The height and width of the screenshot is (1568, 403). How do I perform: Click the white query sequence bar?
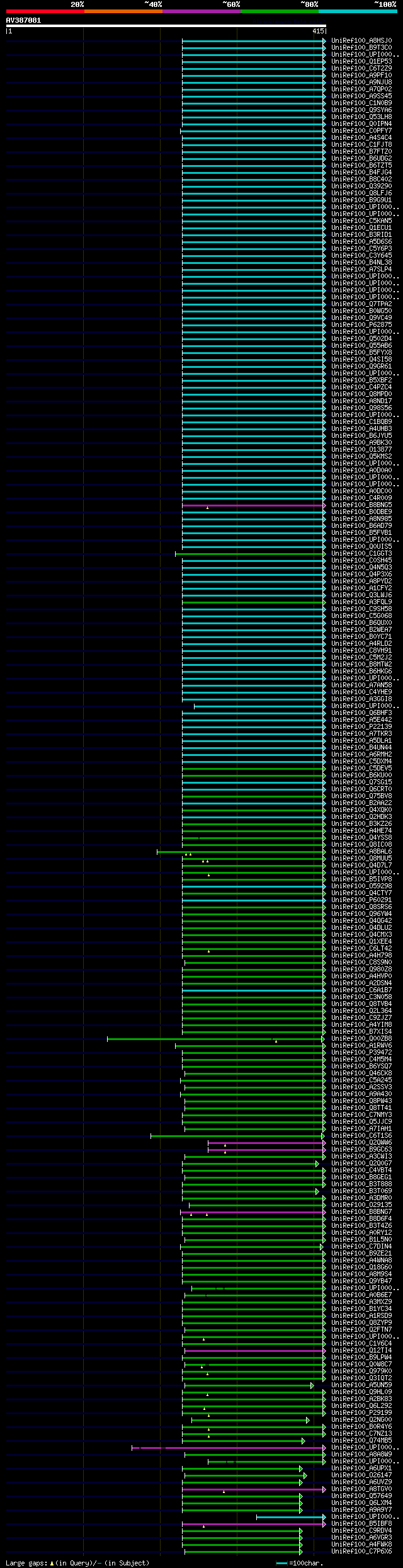tap(166, 26)
